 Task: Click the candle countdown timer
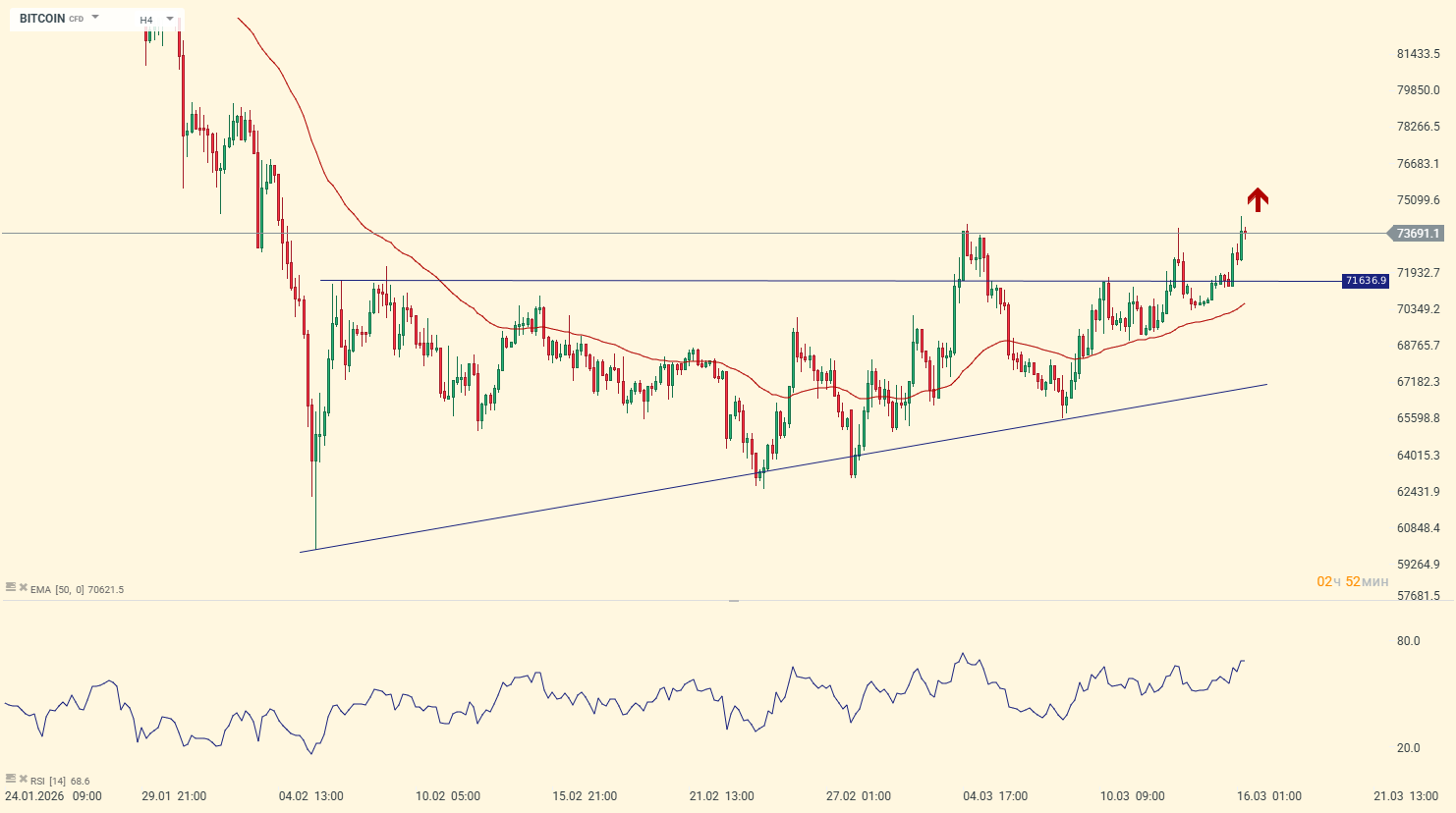click(x=1352, y=582)
